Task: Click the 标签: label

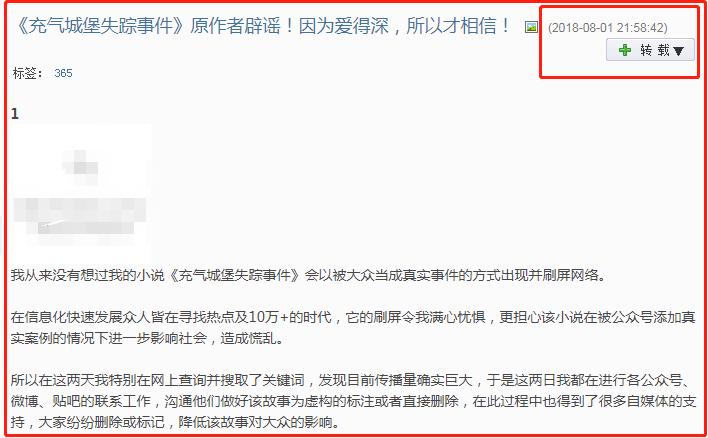Action: [x=28, y=73]
